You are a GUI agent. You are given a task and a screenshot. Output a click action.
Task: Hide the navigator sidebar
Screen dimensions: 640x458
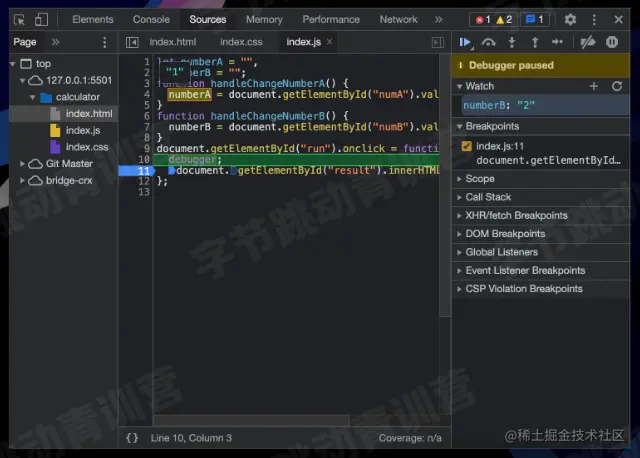click(x=132, y=42)
